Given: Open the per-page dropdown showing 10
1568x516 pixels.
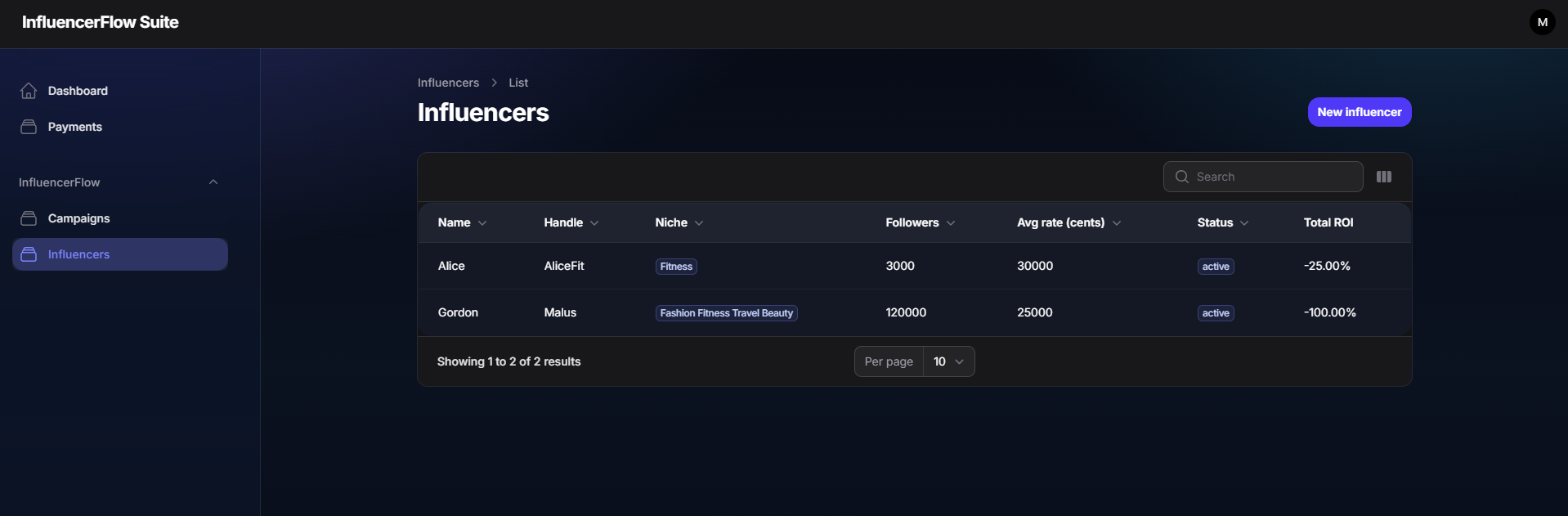Looking at the screenshot, I should (948, 361).
